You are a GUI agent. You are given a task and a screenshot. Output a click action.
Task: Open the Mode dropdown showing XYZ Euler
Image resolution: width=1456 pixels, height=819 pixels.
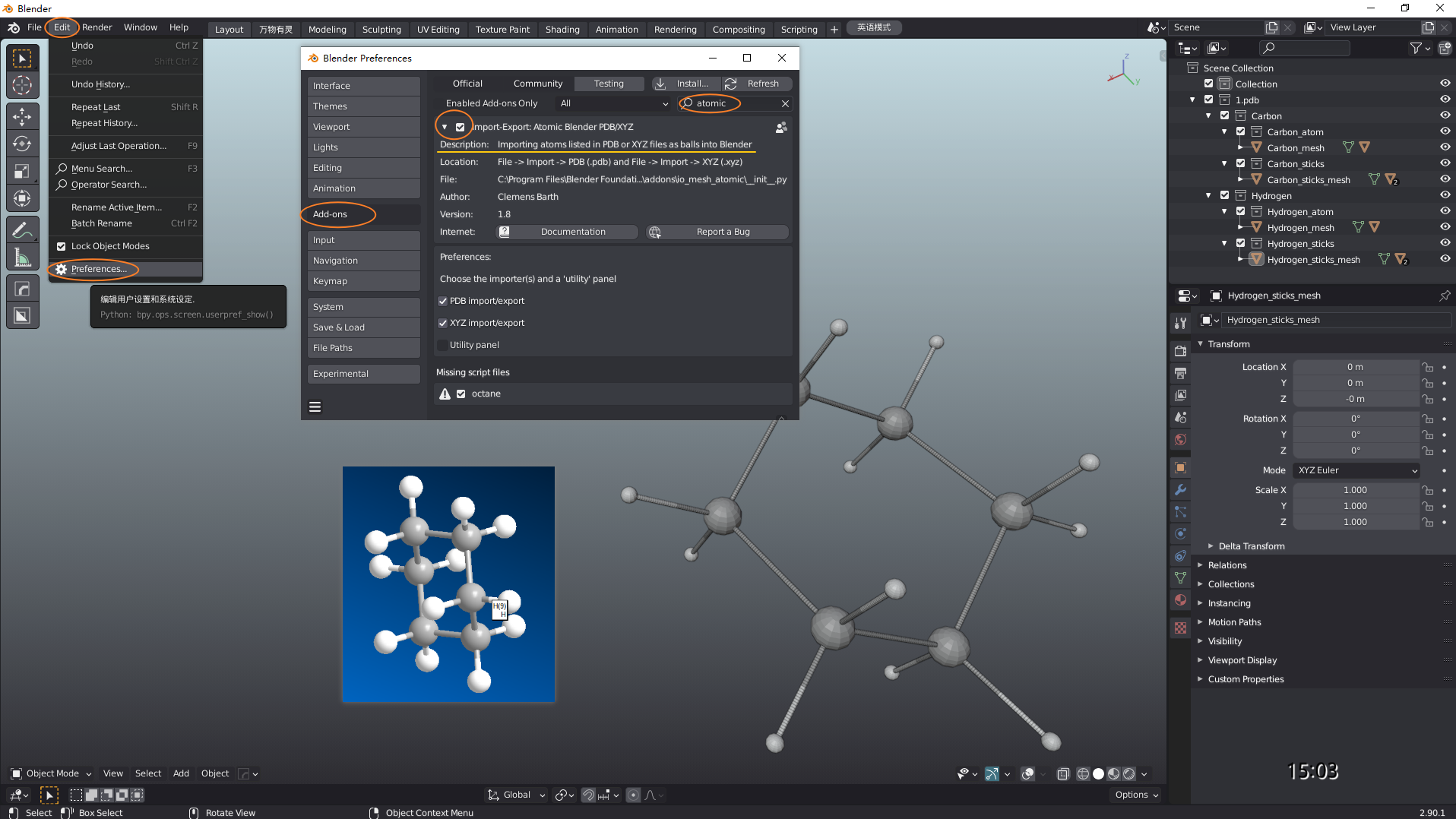(x=1356, y=470)
